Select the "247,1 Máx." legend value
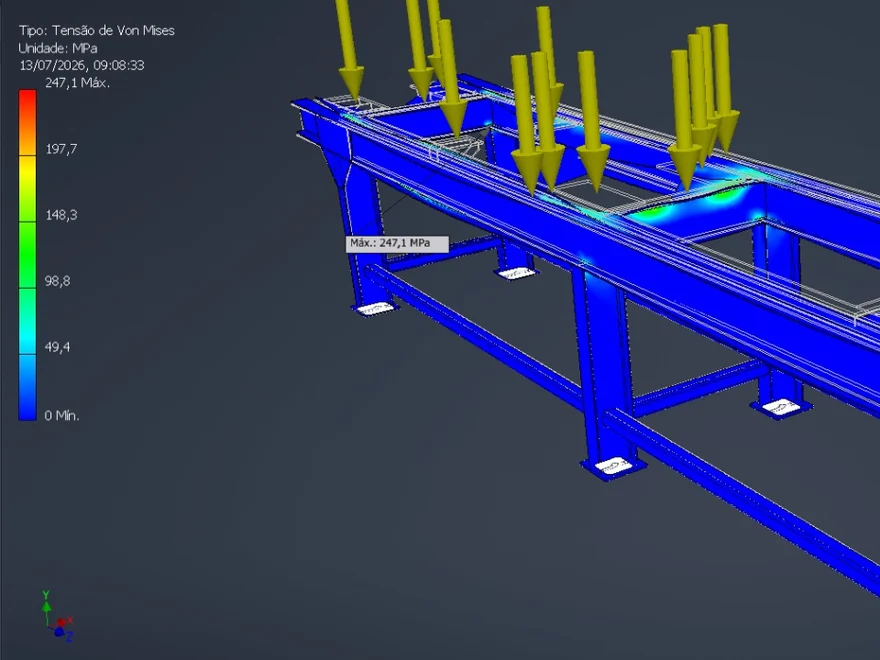 tap(77, 83)
